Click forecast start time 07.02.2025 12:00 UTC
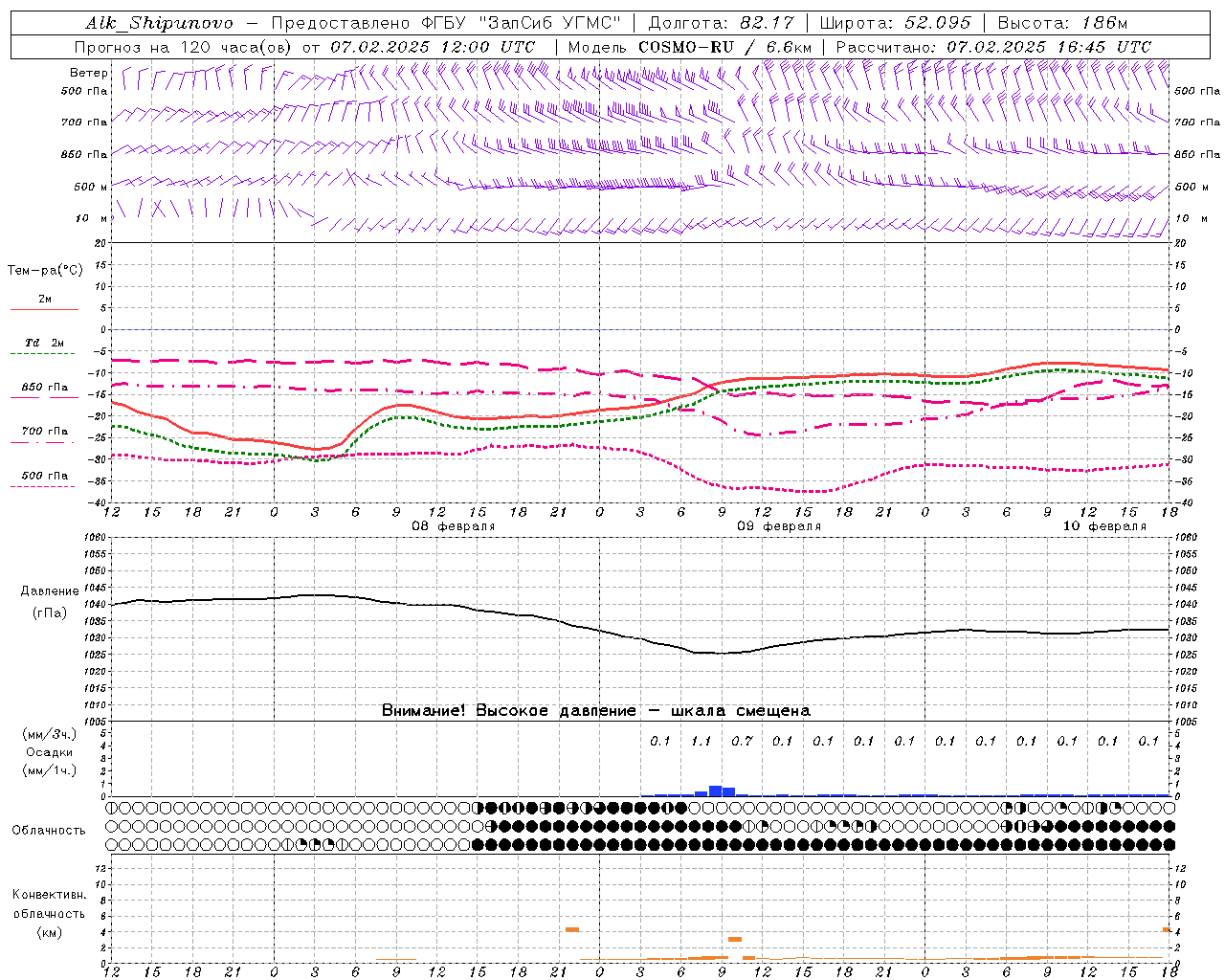The image size is (1225, 980). coord(433,46)
